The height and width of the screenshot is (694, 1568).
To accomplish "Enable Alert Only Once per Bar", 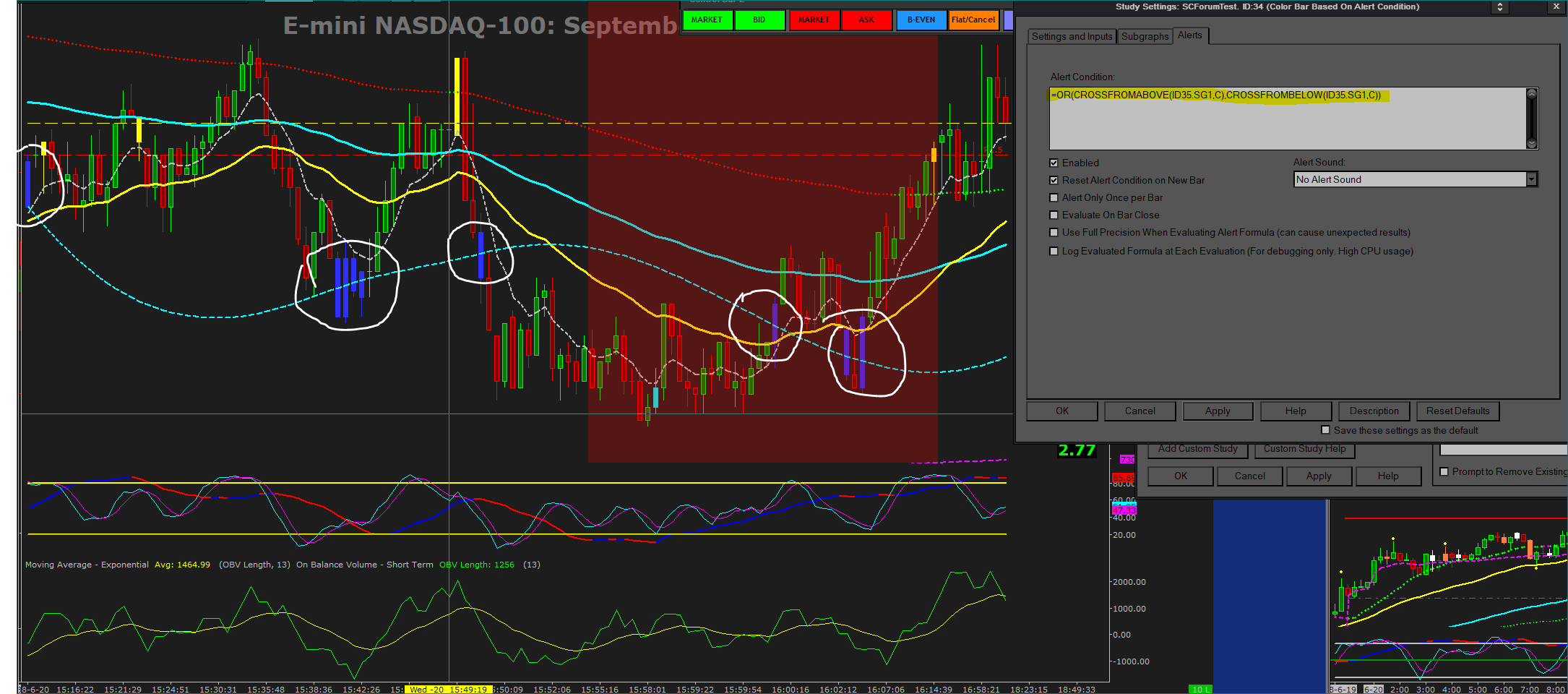I will pyautogui.click(x=1054, y=198).
